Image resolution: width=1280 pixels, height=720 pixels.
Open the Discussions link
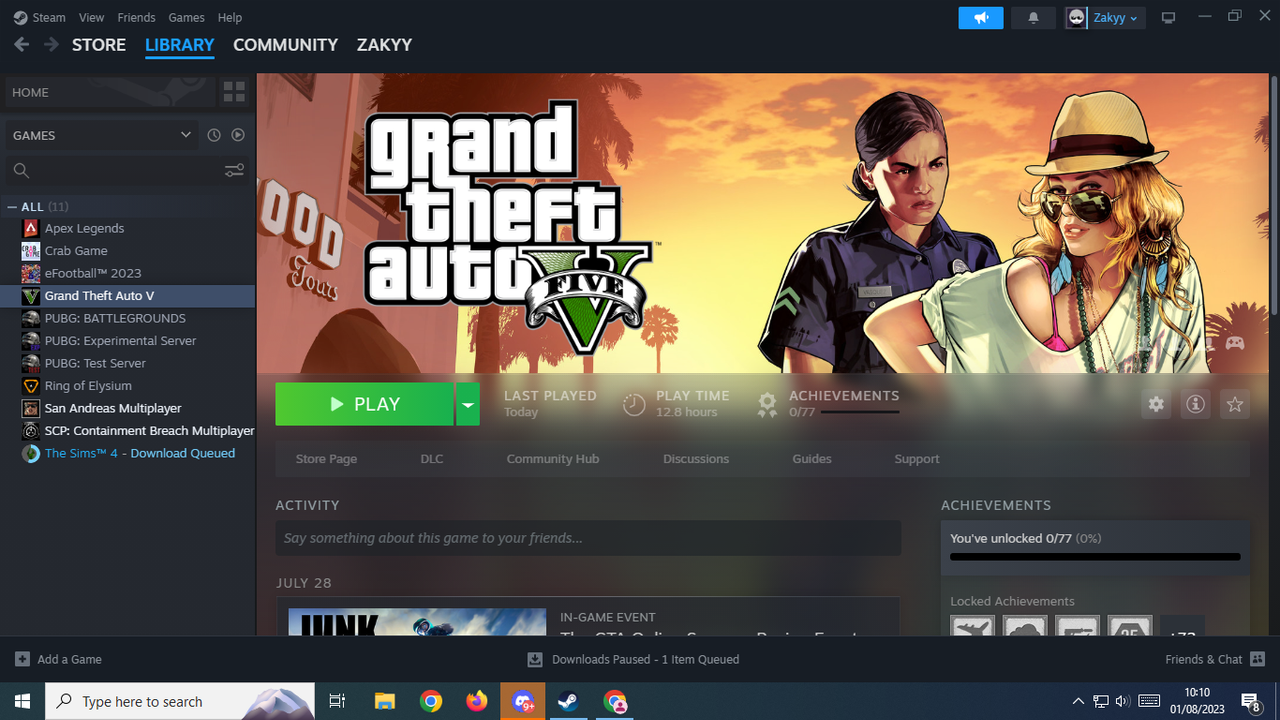pyautogui.click(x=696, y=459)
